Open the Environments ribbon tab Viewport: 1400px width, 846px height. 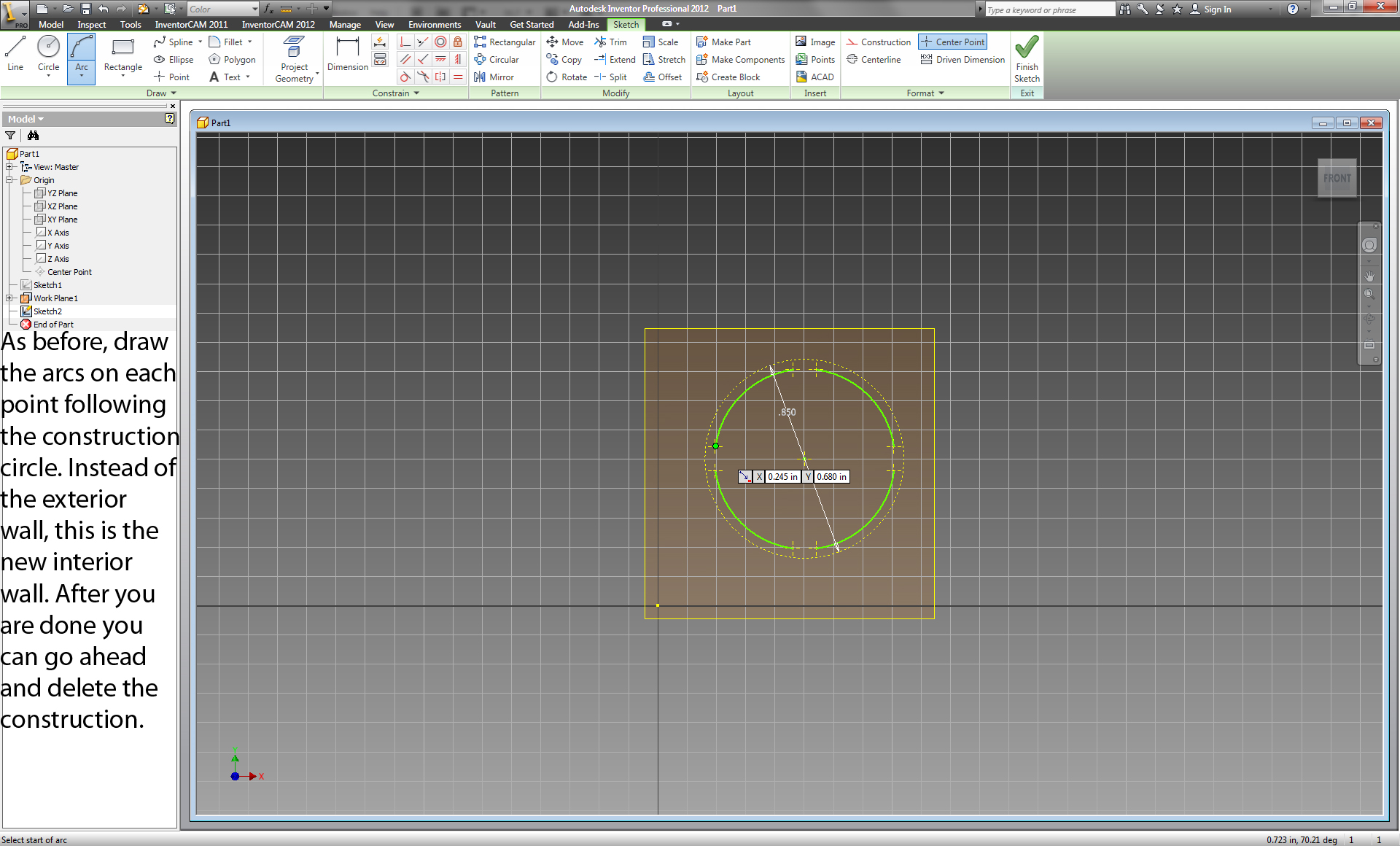pyautogui.click(x=435, y=25)
